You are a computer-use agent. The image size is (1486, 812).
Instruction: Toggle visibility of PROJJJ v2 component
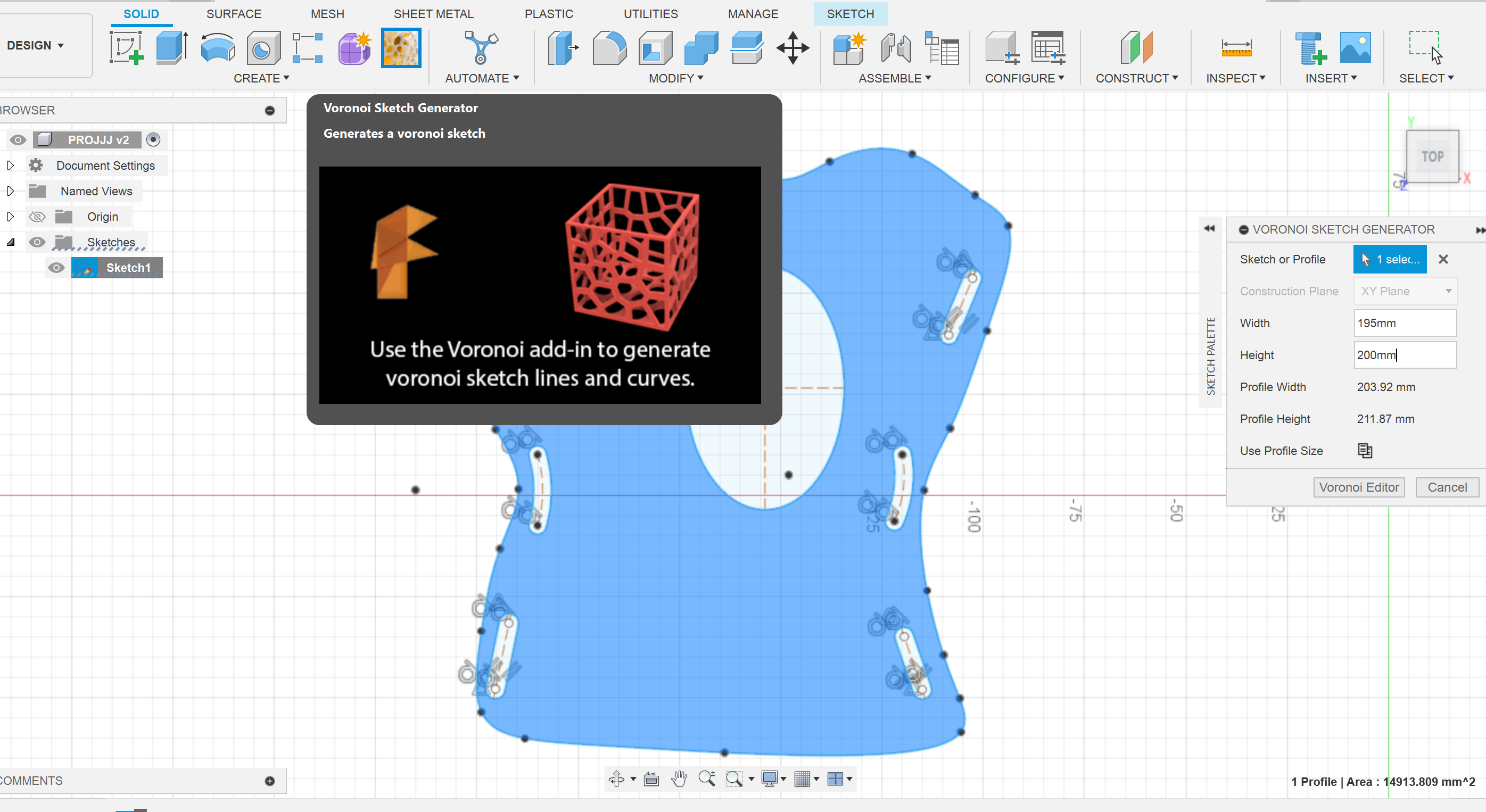point(18,139)
